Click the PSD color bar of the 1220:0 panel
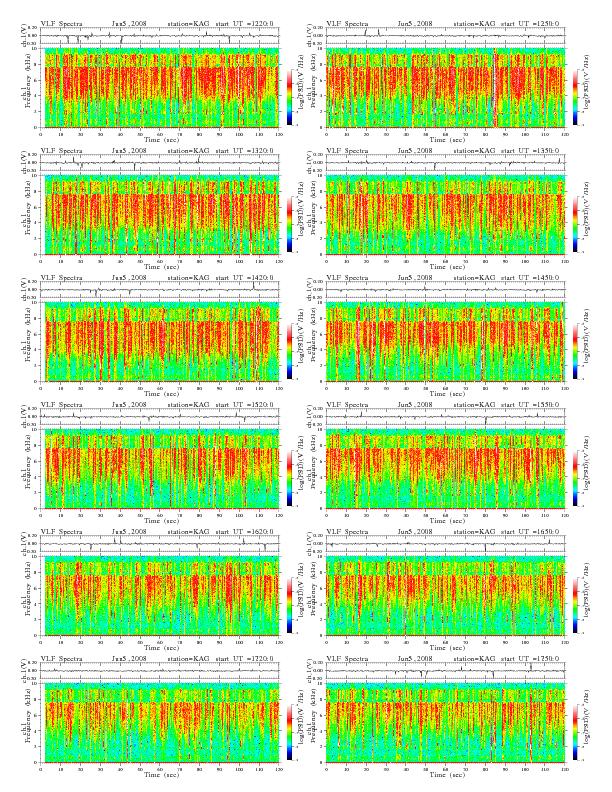Image resolution: width=612 pixels, height=792 pixels. [289, 97]
